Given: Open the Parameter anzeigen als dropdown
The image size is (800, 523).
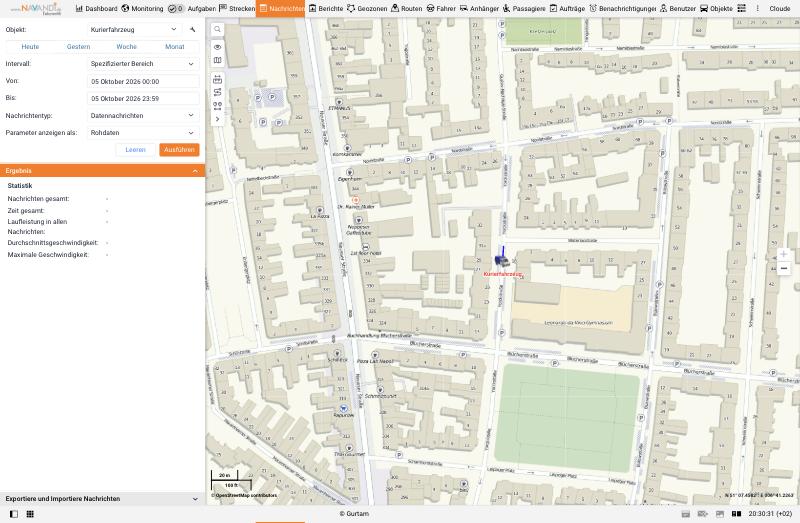Looking at the screenshot, I should coord(143,133).
